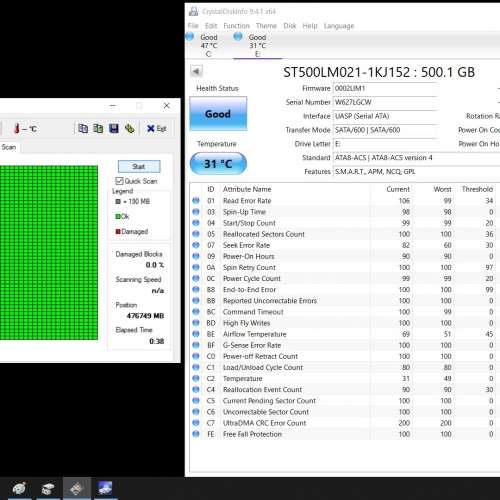Click the floppy disk save icon in HD Tune

tap(114, 128)
